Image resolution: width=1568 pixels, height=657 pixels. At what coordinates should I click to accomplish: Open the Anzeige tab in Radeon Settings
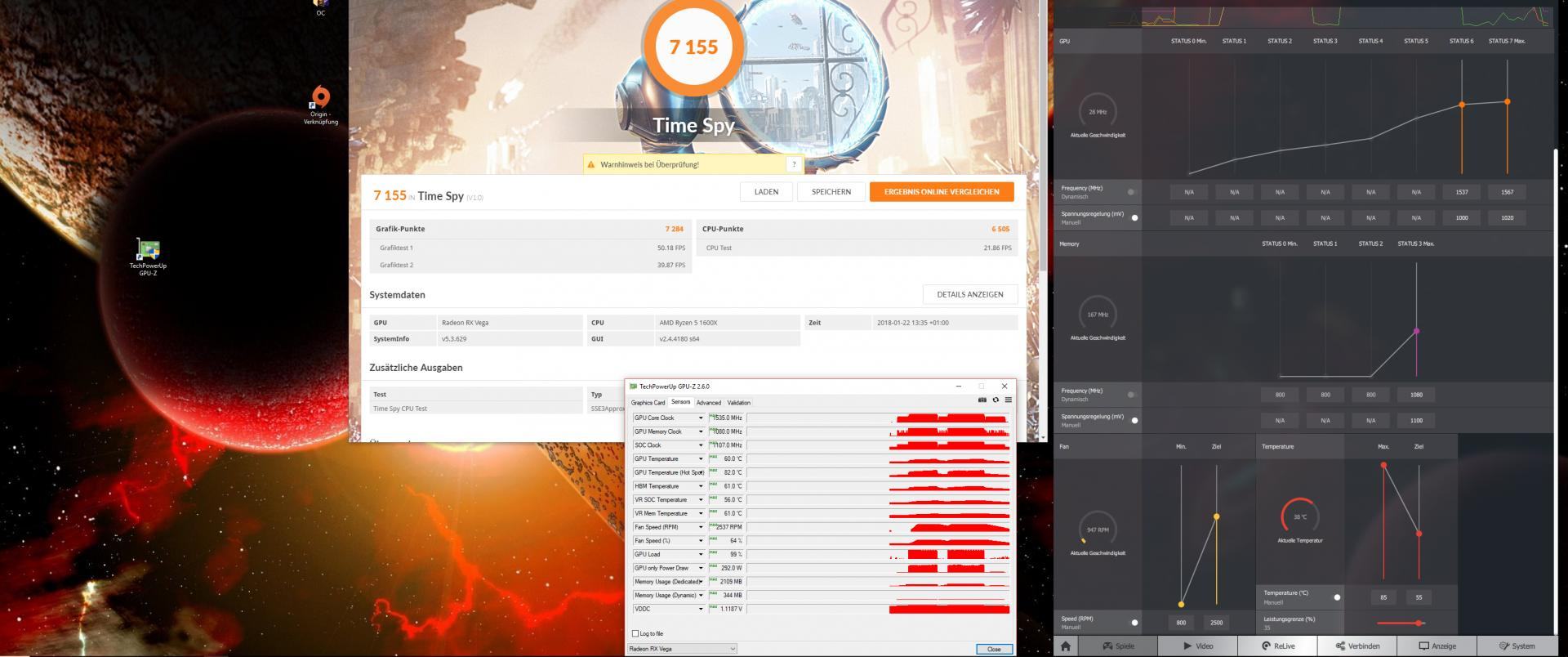pos(1437,646)
